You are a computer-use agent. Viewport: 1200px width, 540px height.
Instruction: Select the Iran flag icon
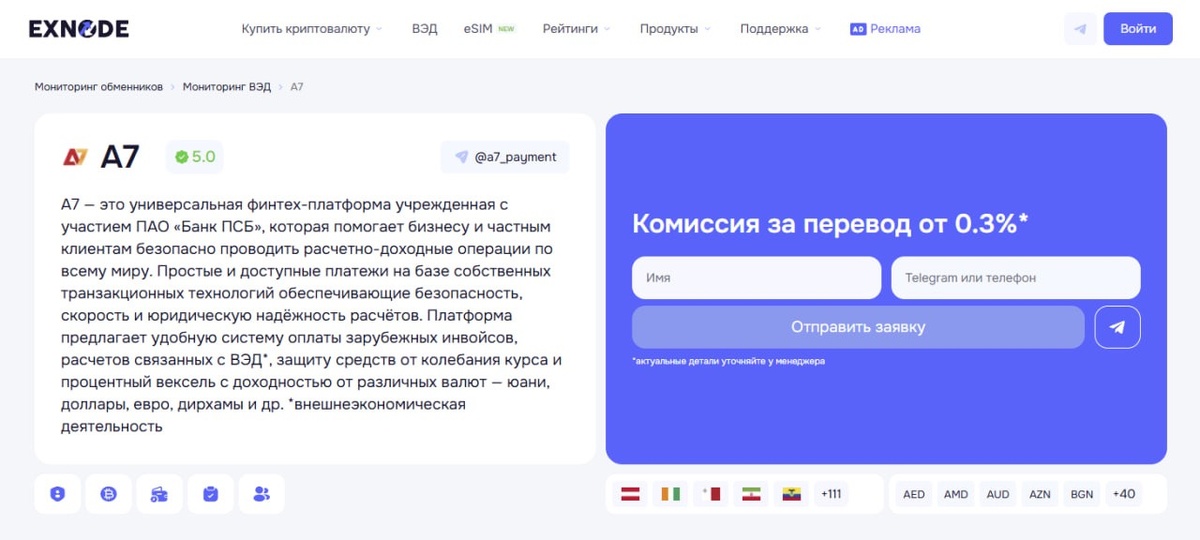[x=751, y=494]
